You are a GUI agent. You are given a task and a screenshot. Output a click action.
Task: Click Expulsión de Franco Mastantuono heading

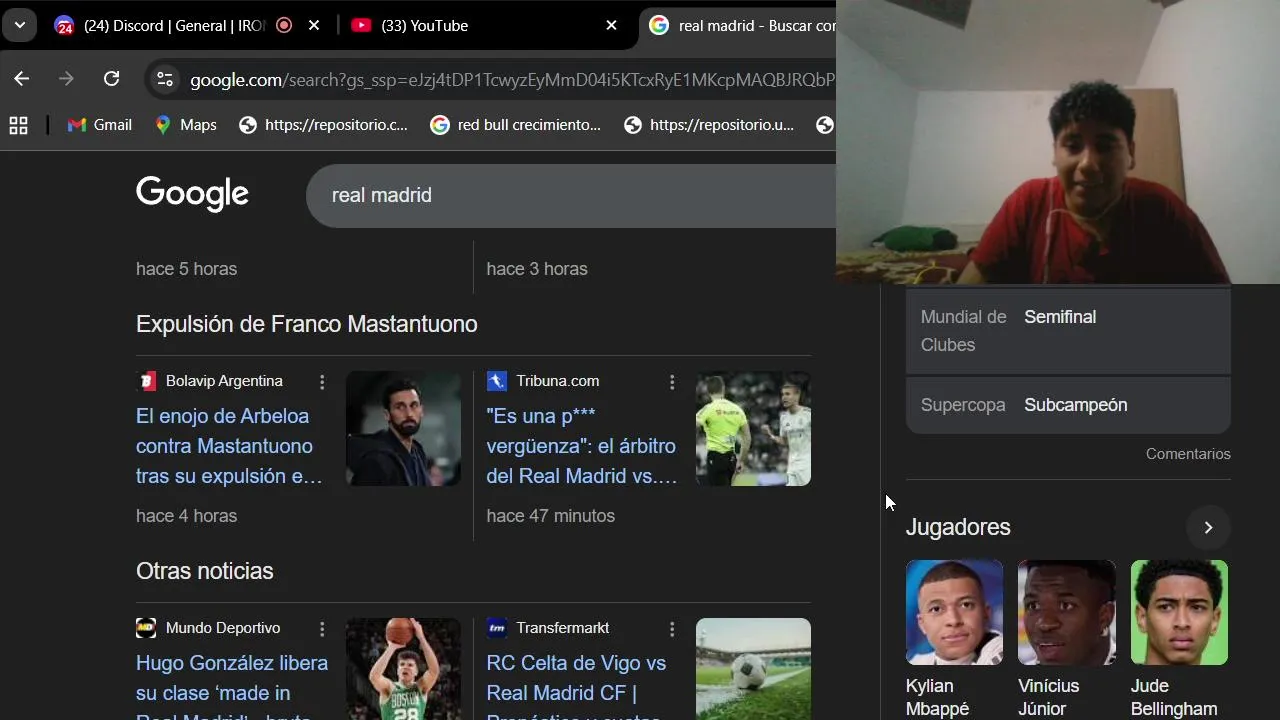tap(306, 324)
